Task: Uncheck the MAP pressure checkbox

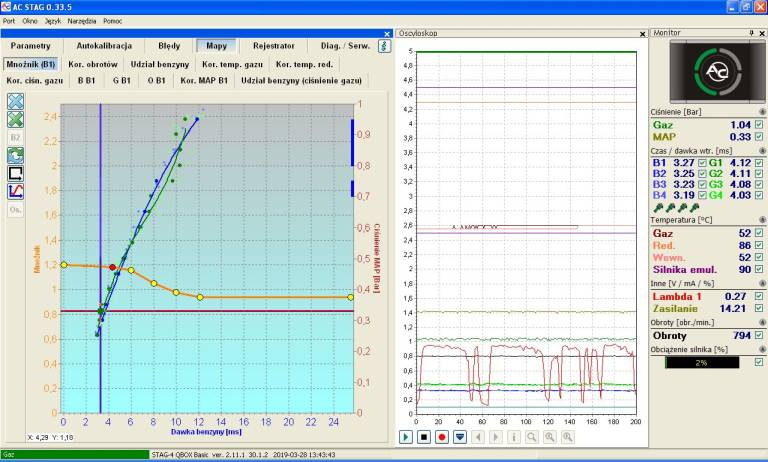Action: 759,137
